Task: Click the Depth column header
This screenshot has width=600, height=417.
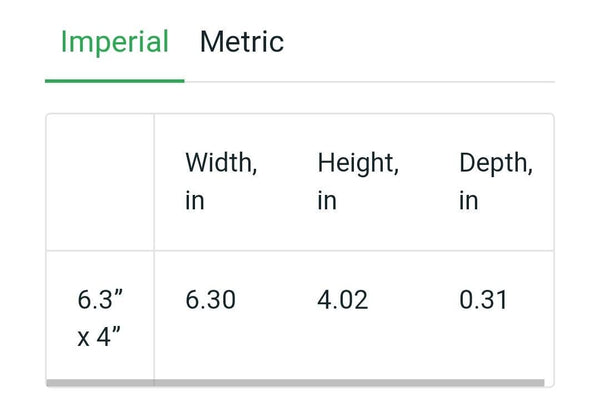Action: (496, 182)
